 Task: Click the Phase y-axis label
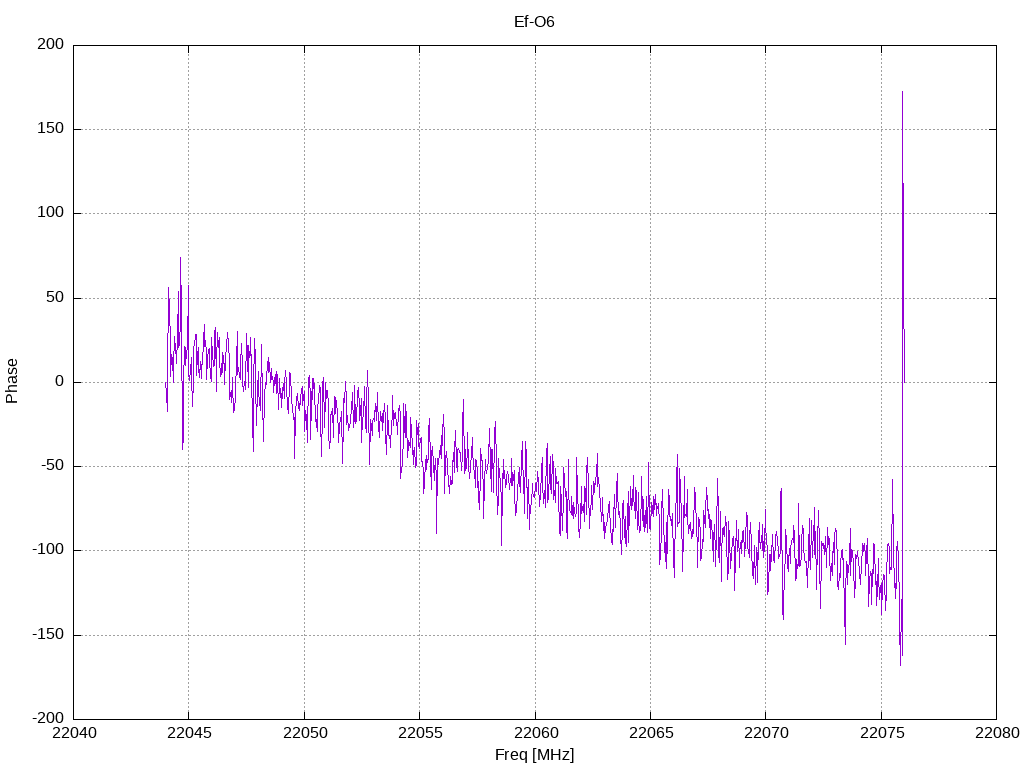pyautogui.click(x=12, y=381)
